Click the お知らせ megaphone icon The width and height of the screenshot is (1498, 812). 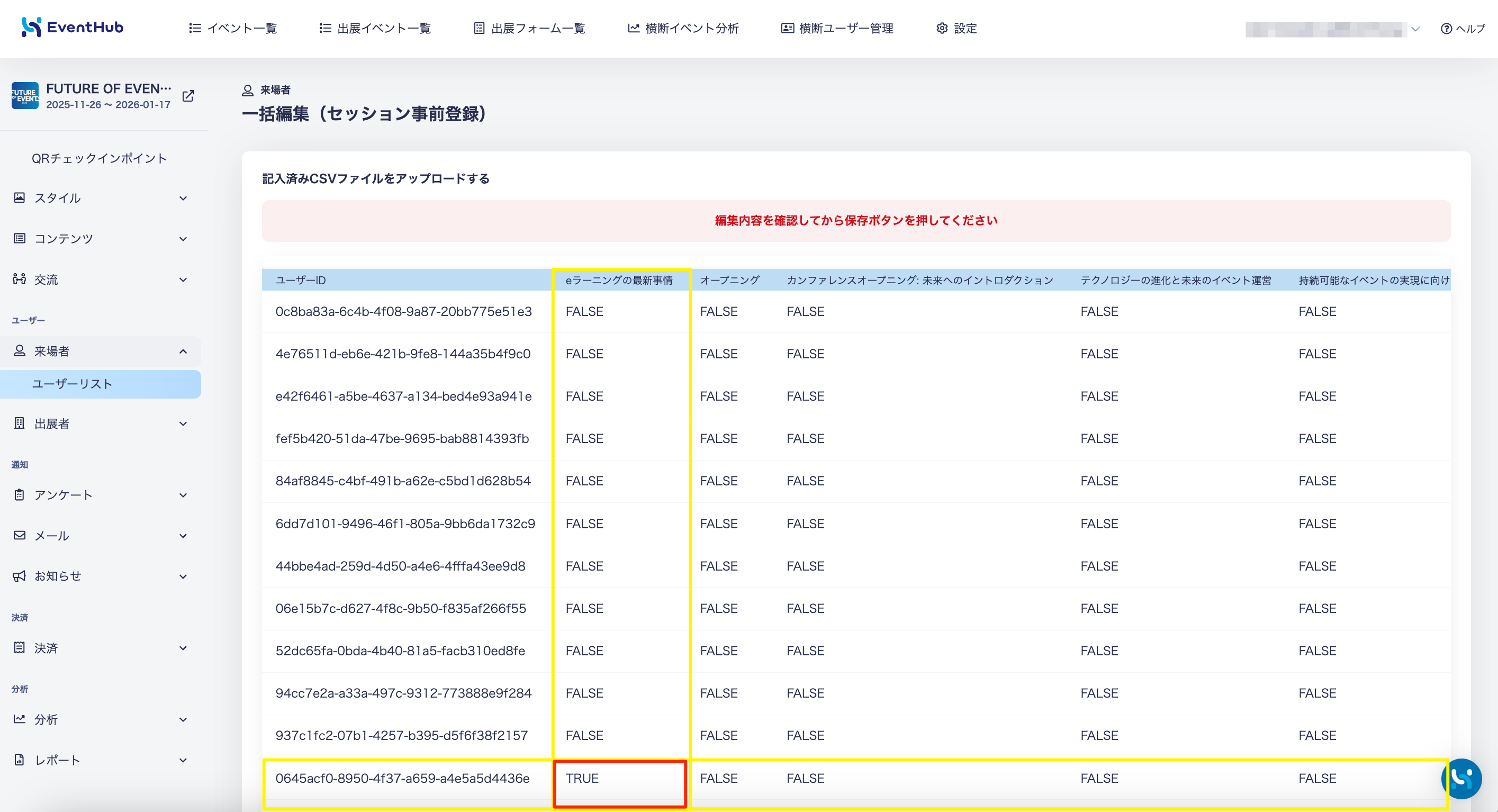pos(19,576)
